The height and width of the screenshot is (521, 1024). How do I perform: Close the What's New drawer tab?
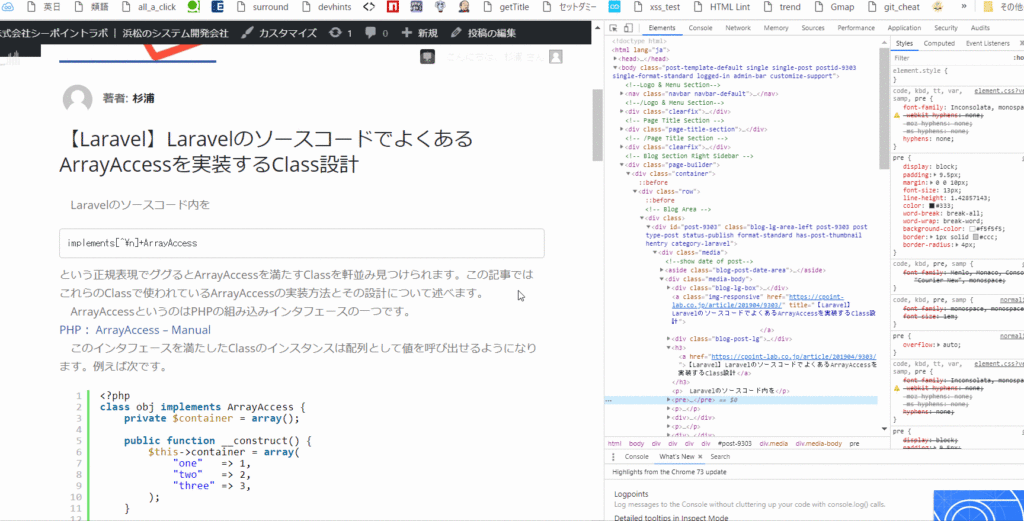[x=702, y=456]
